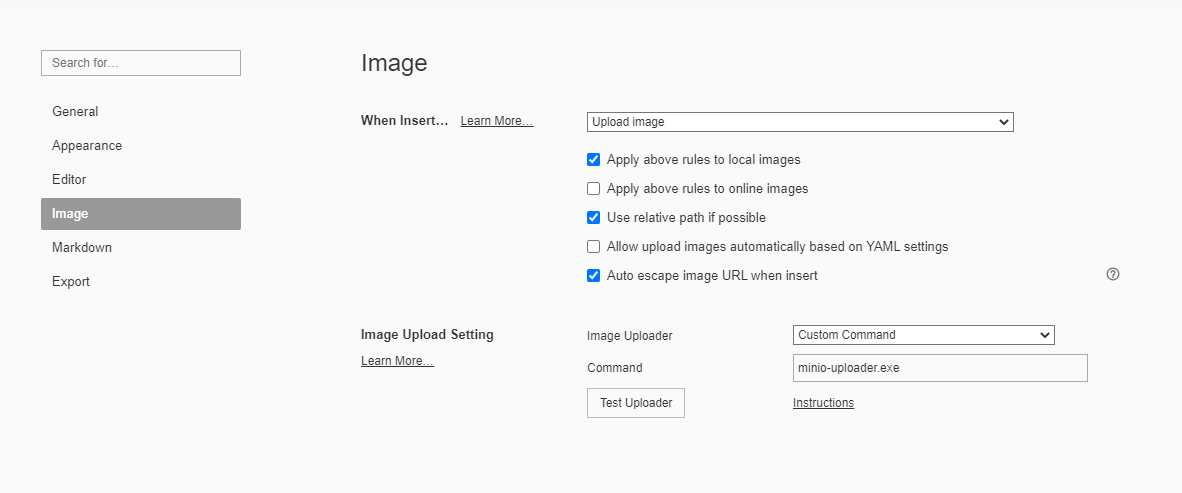Screen dimensions: 1182x493
Task: Enable upload images automatically based on YAML
Action: pyautogui.click(x=593, y=246)
